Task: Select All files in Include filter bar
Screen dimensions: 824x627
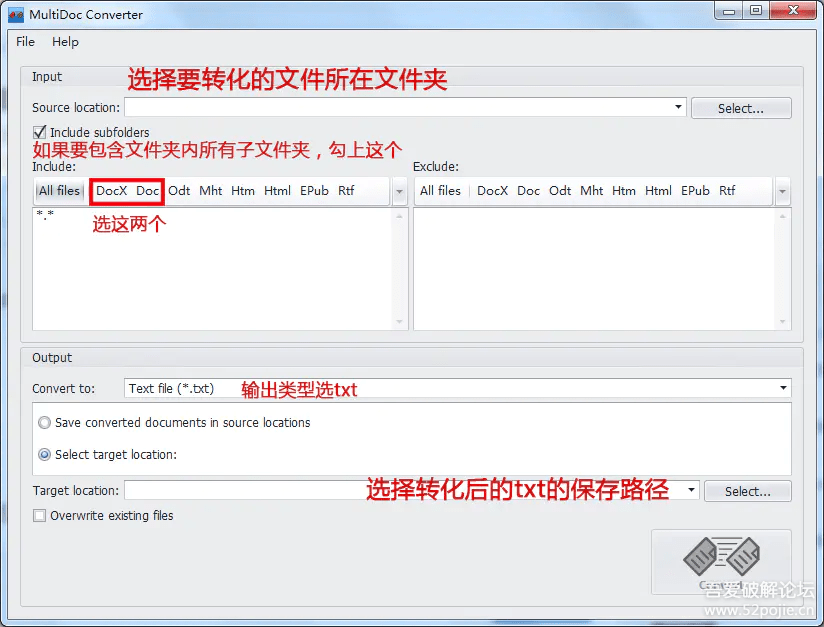Action: [x=59, y=191]
